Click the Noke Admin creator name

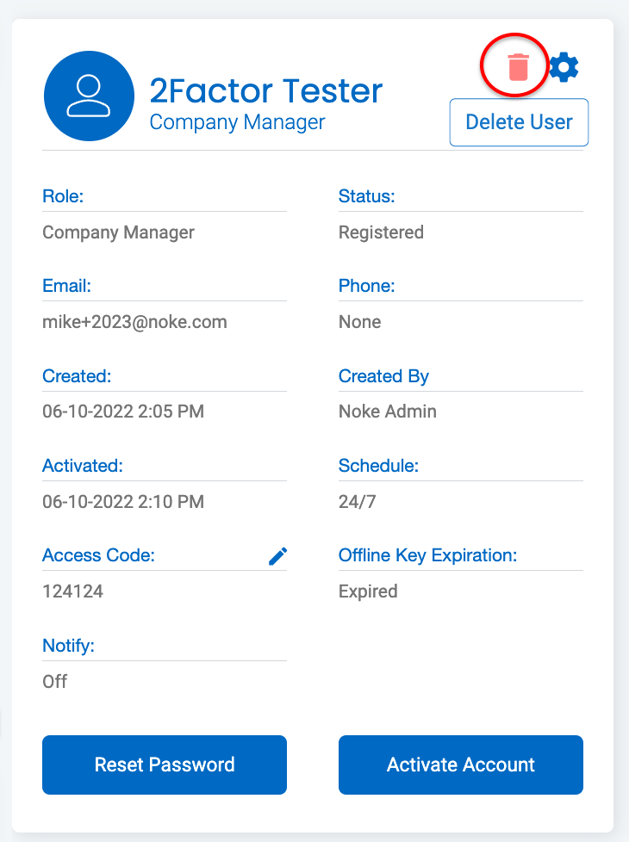click(x=387, y=411)
